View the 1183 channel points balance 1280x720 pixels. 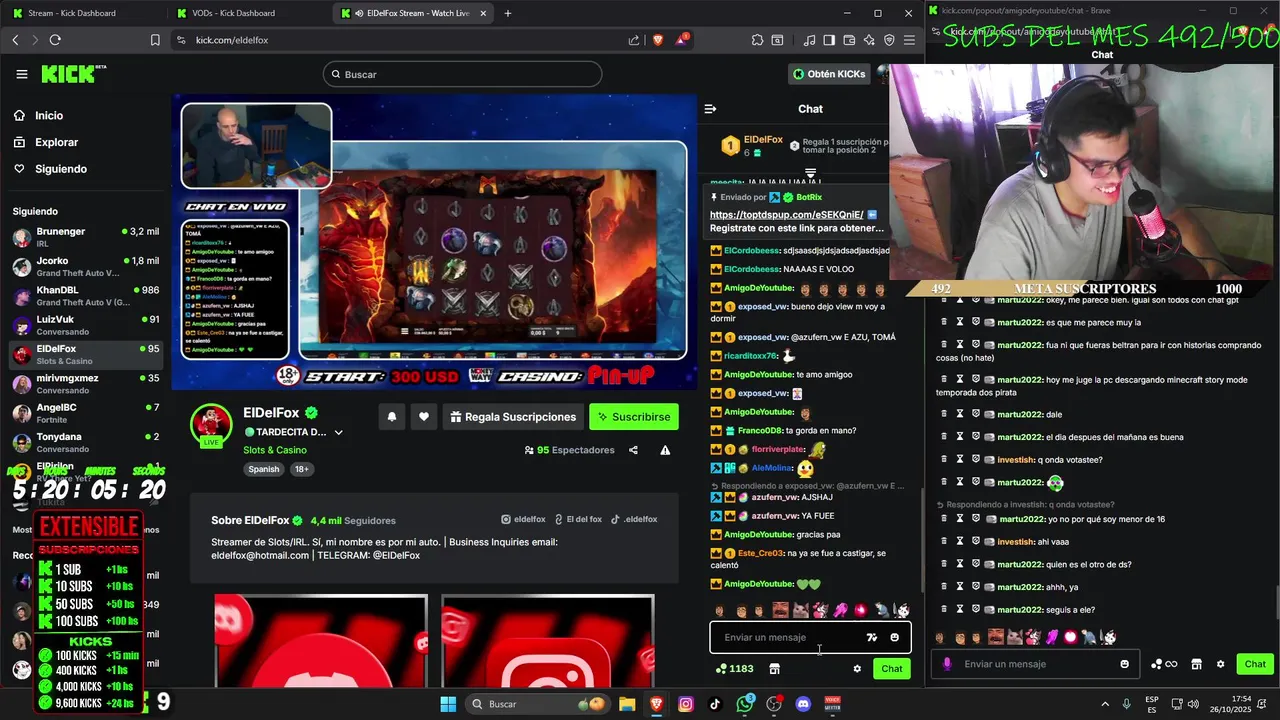tap(735, 668)
